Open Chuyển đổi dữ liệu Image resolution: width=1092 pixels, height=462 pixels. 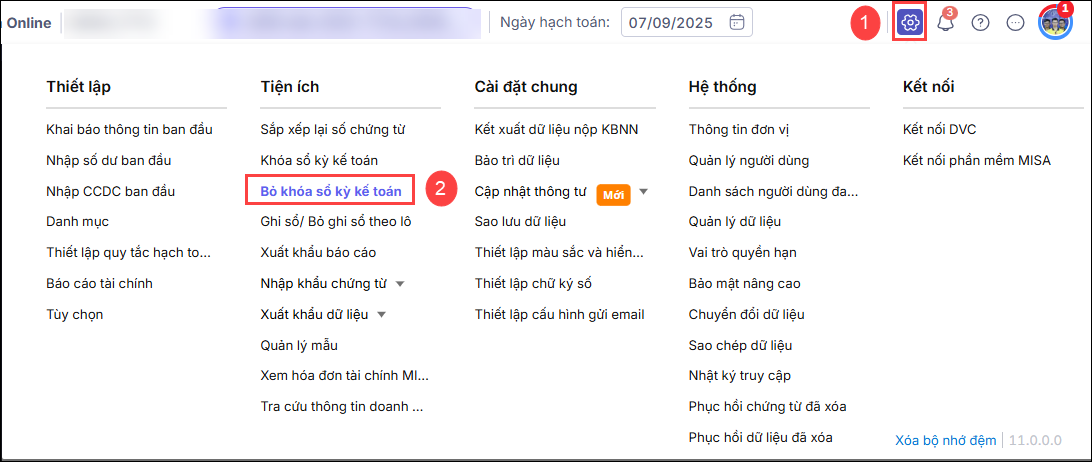tap(747, 314)
